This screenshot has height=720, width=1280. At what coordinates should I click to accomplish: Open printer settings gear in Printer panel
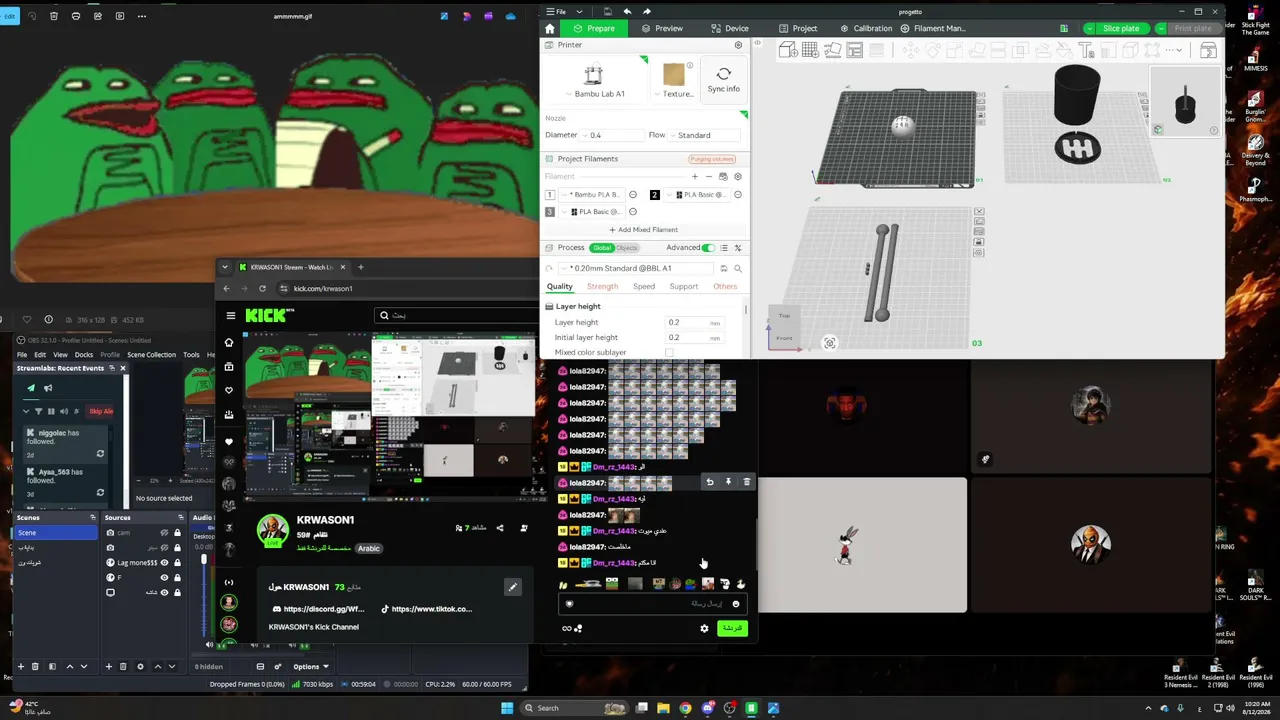coord(738,45)
